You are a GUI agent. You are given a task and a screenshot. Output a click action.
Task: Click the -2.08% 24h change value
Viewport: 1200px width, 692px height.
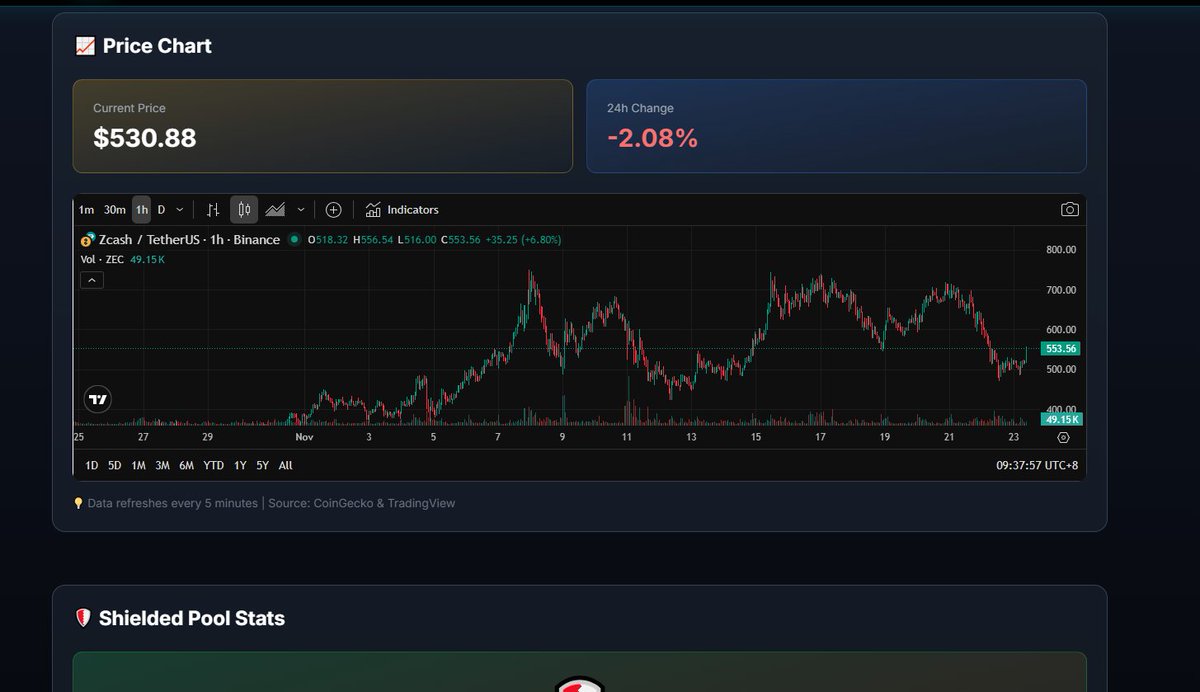652,138
